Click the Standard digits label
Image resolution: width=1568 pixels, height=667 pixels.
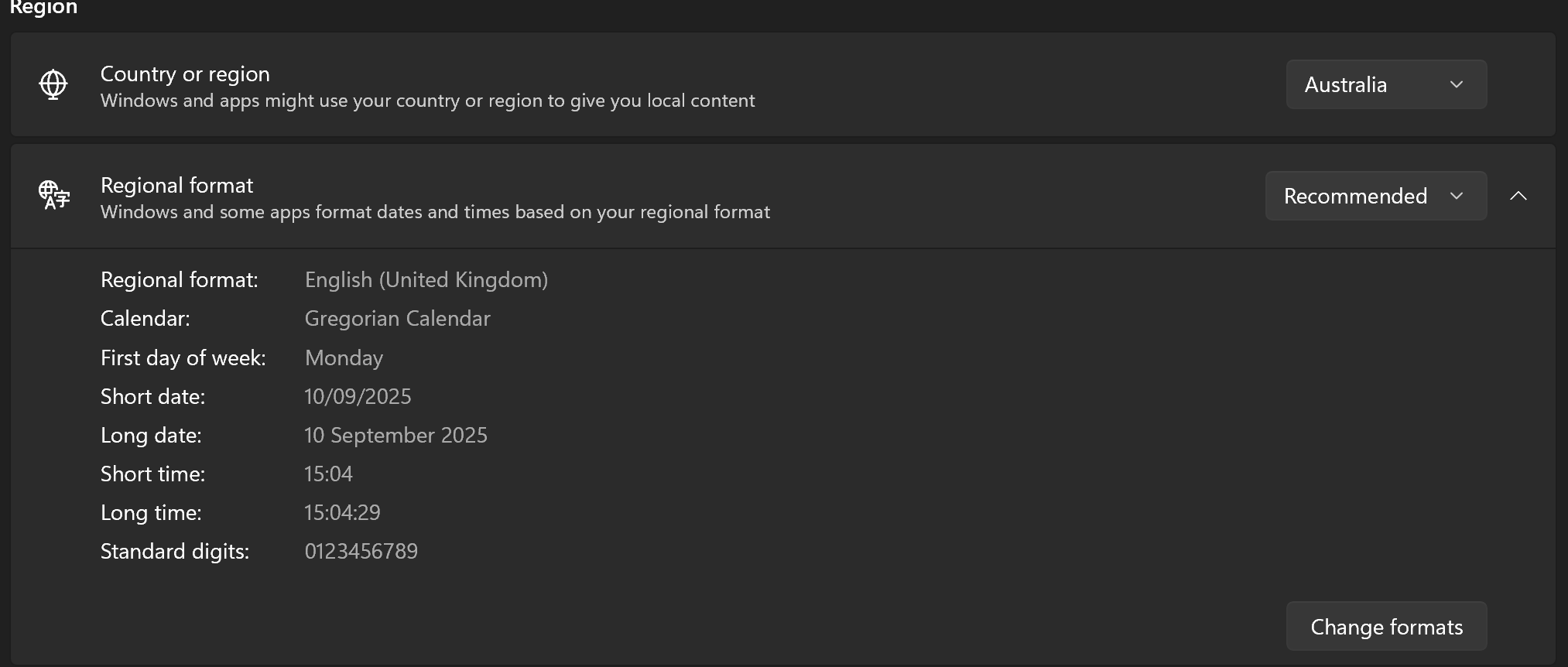pyautogui.click(x=175, y=551)
